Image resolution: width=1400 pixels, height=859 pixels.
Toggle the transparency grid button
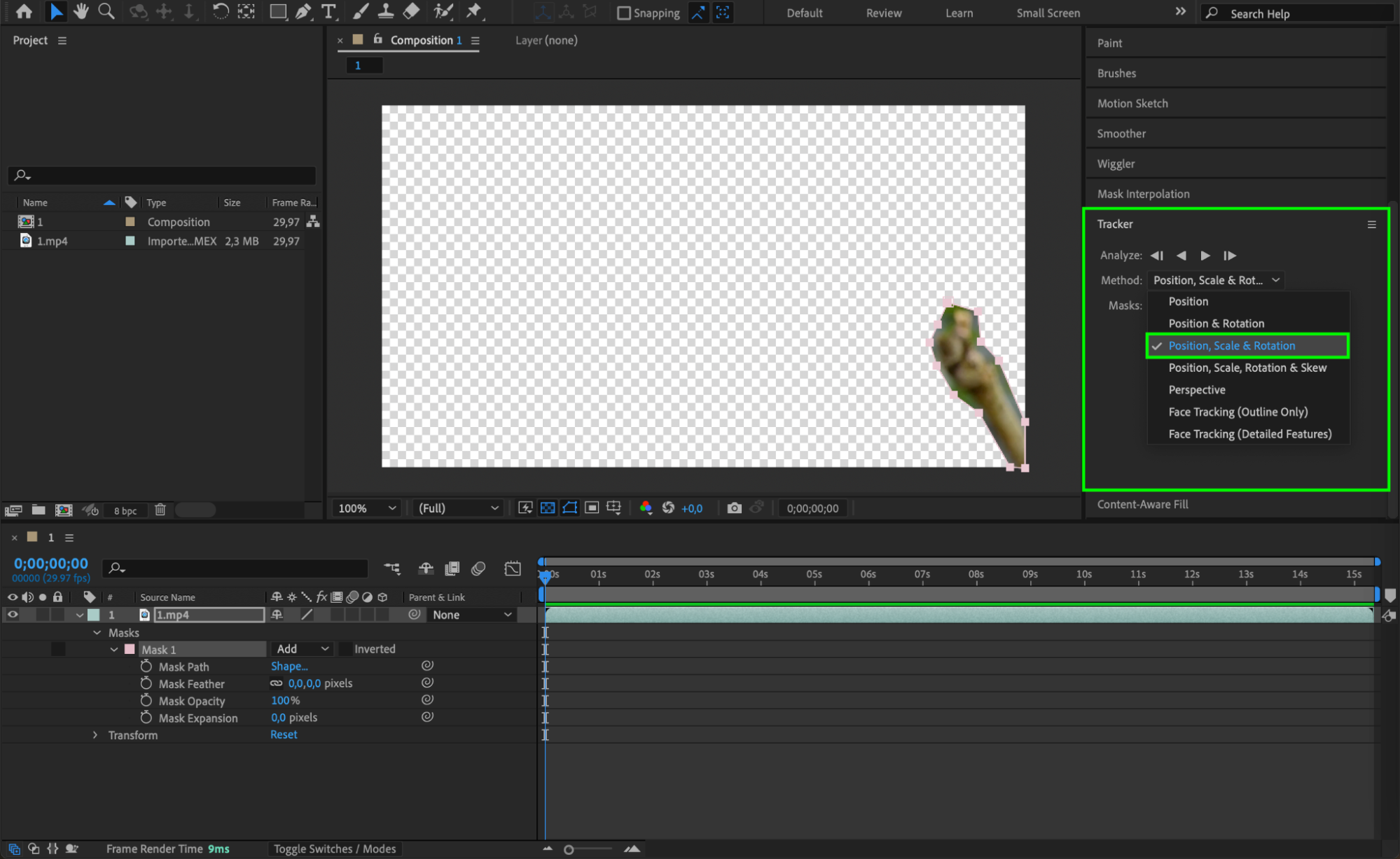(548, 508)
